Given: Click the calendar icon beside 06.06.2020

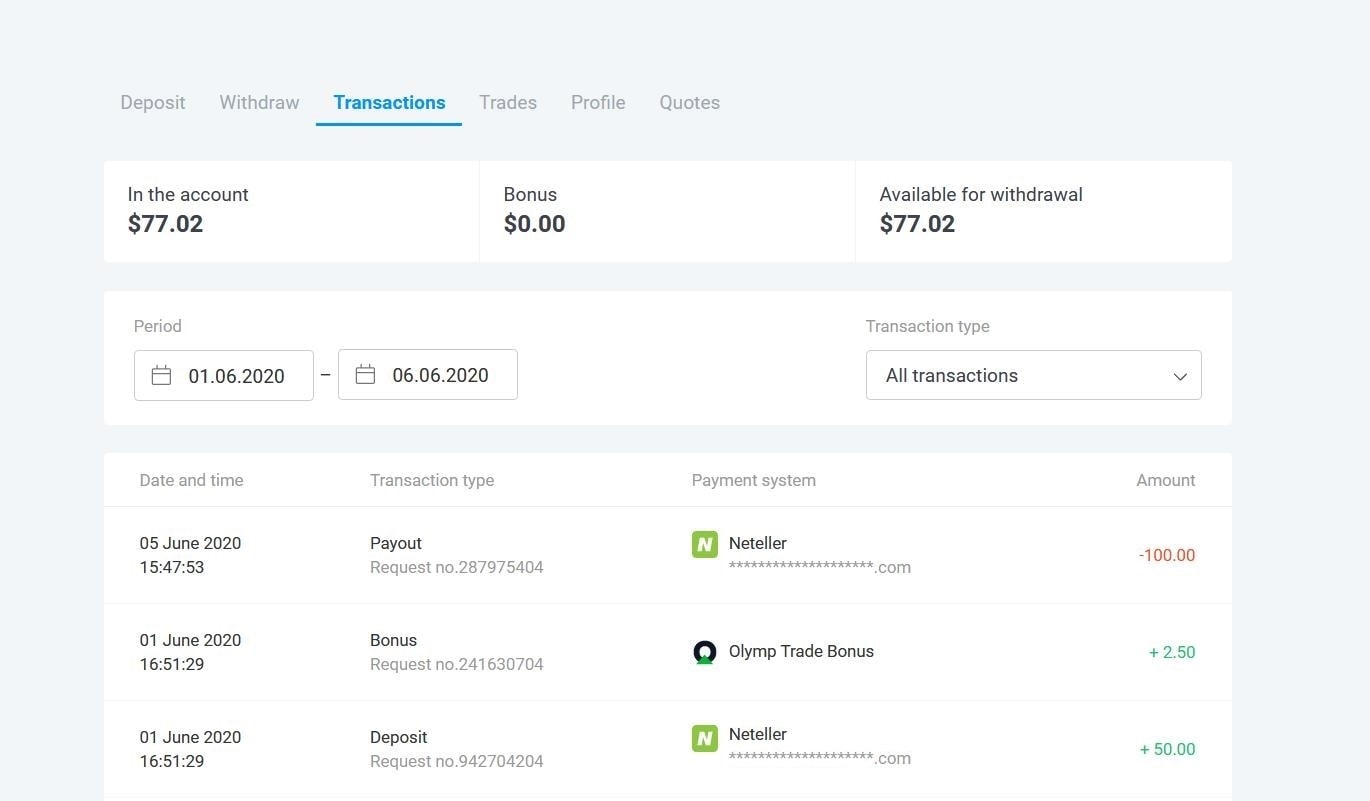Looking at the screenshot, I should click(365, 374).
